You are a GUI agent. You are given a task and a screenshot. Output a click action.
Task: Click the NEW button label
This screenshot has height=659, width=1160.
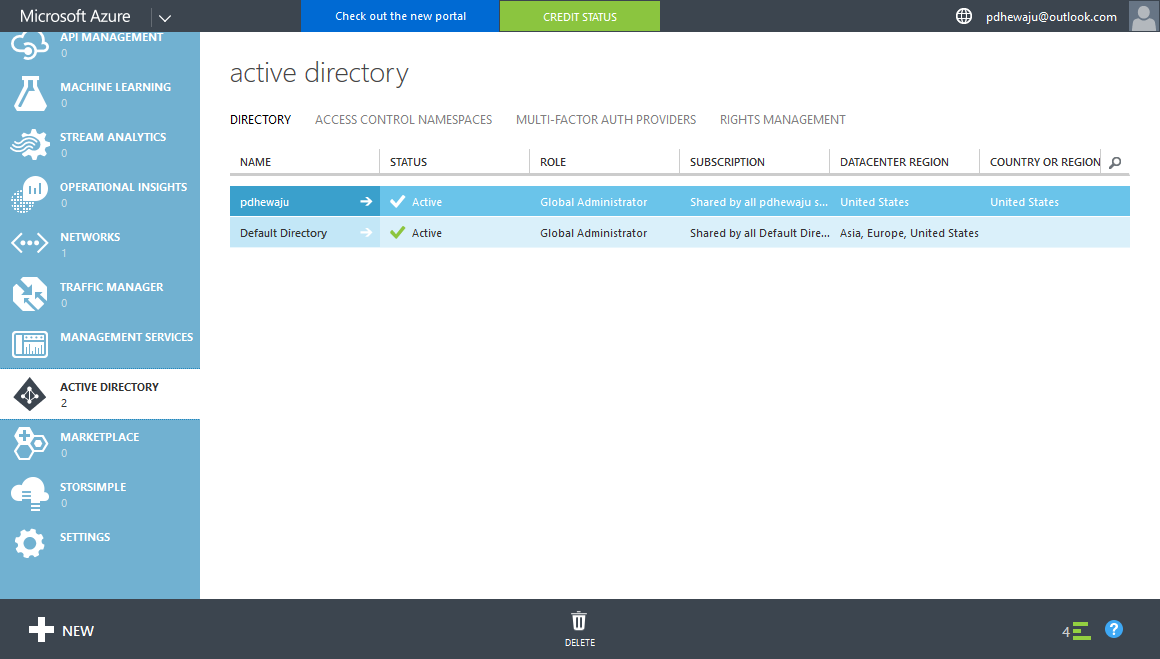[x=78, y=631]
